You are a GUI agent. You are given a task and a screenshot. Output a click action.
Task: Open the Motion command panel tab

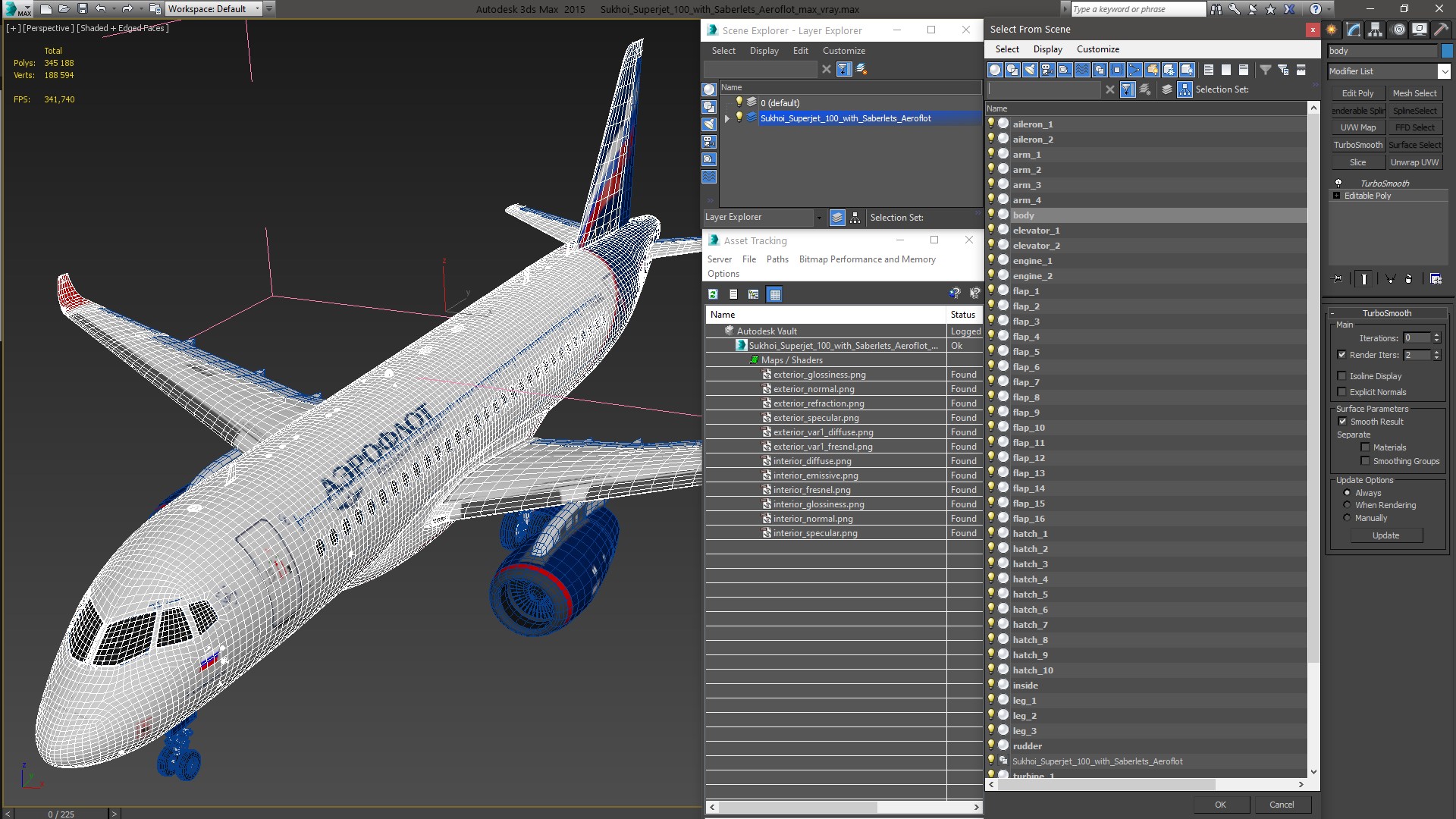pos(1398,30)
